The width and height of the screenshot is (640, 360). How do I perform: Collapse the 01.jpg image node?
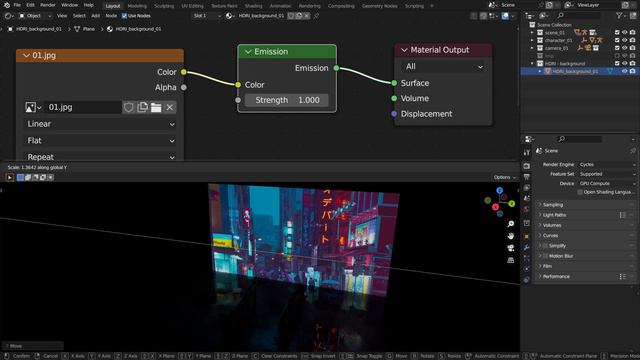(26, 56)
